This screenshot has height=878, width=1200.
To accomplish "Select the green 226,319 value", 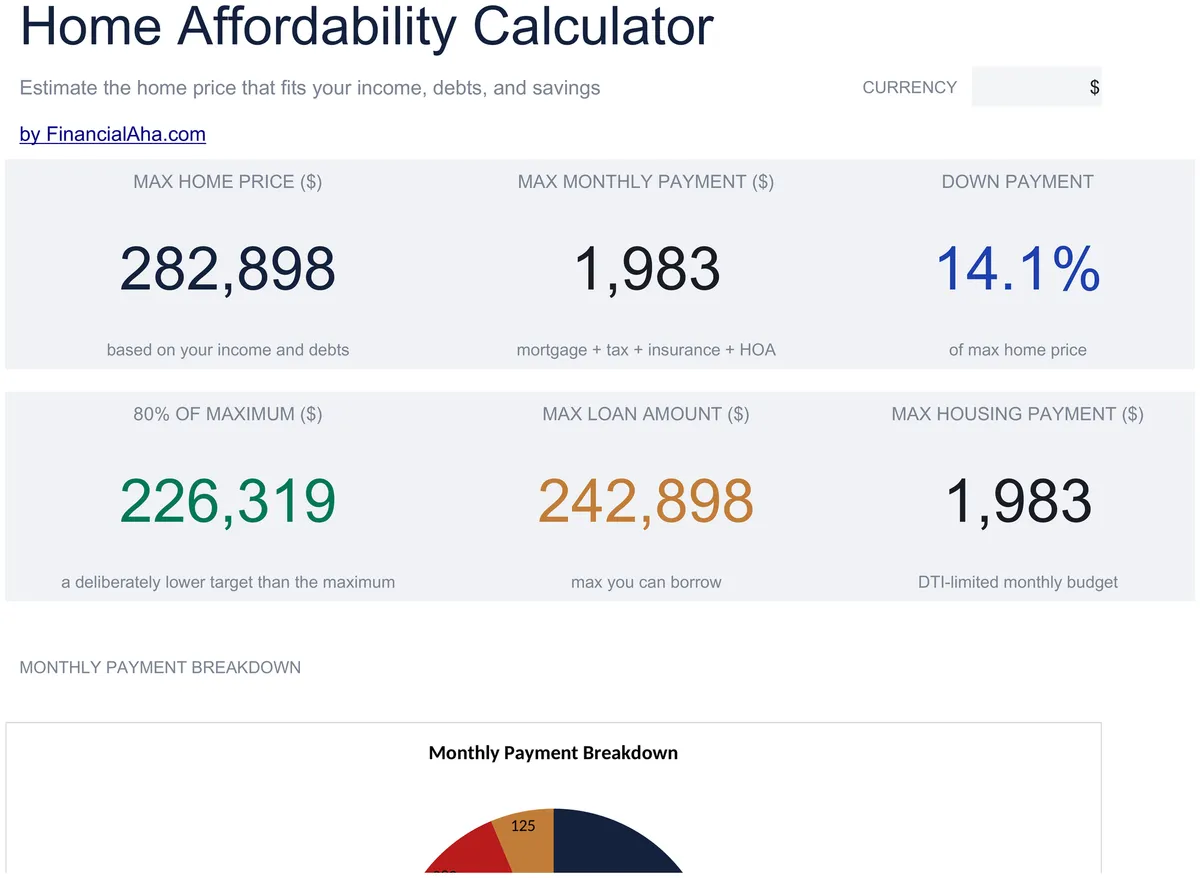I will (x=228, y=501).
